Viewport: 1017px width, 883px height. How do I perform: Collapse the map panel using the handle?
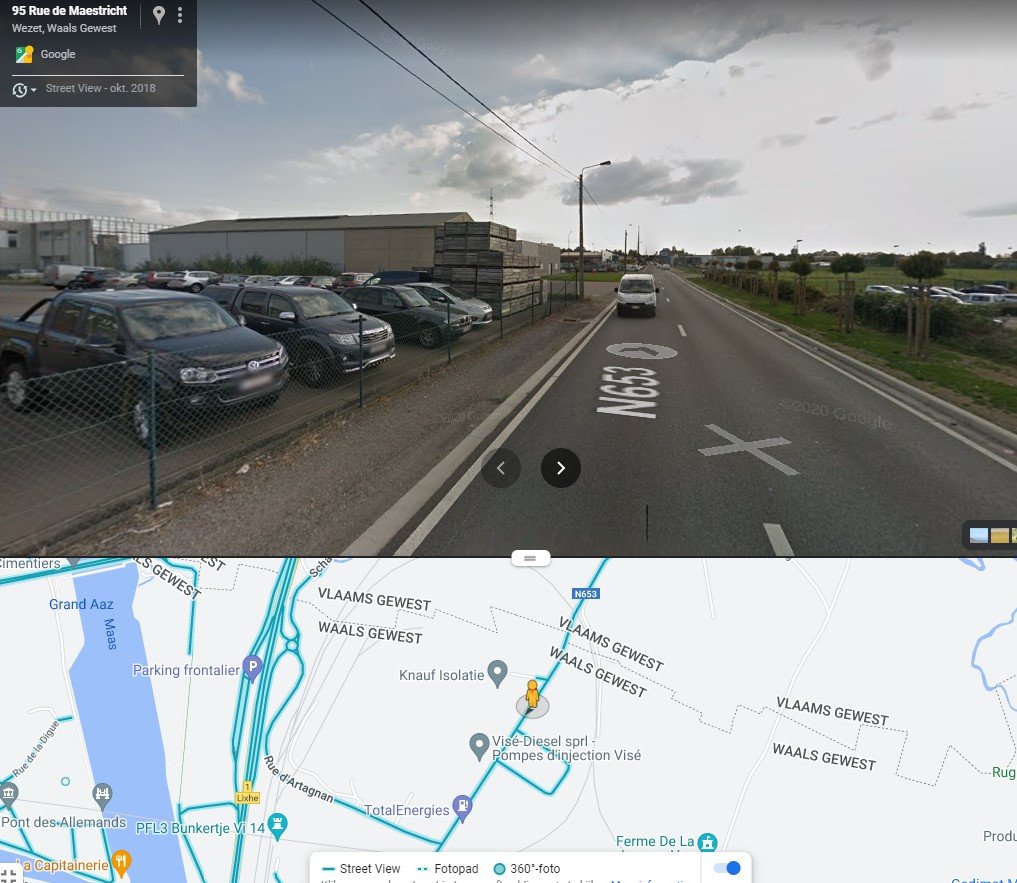530,558
